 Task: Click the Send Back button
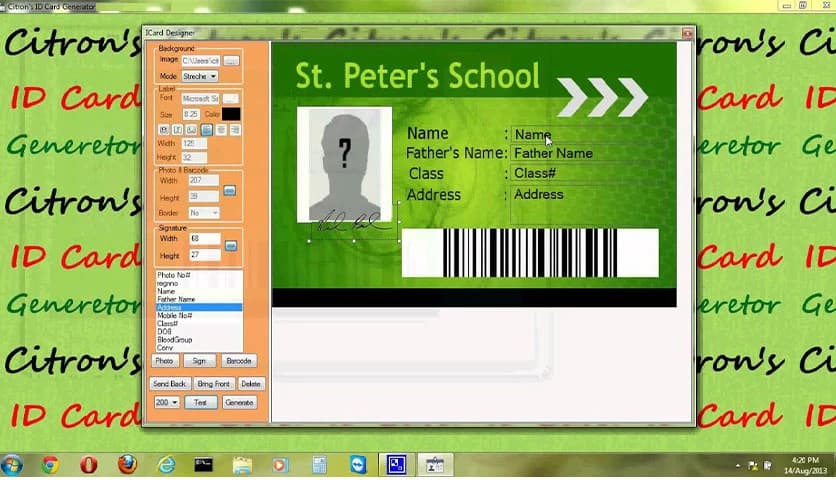pos(170,384)
